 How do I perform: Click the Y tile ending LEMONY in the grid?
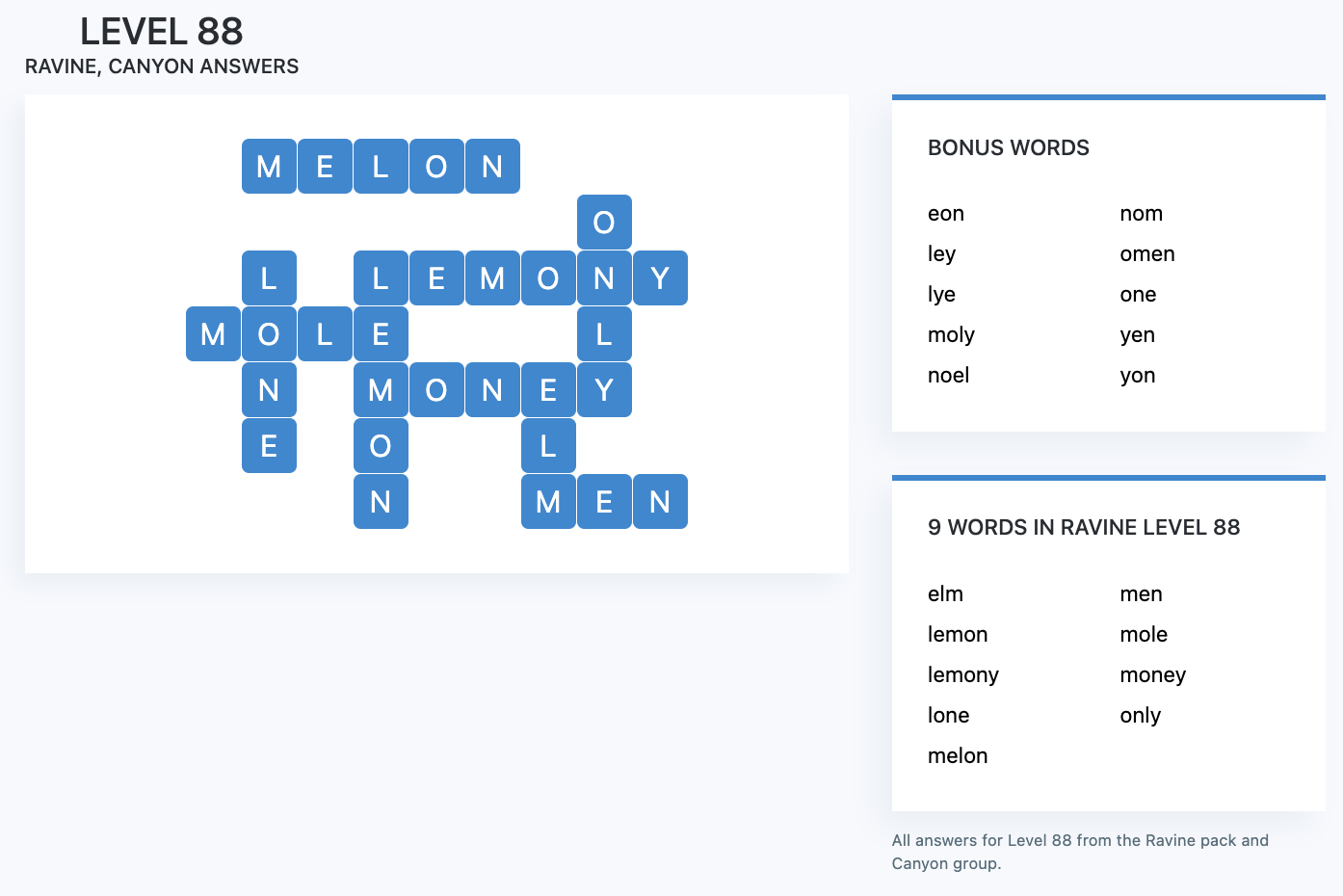pyautogui.click(x=660, y=278)
